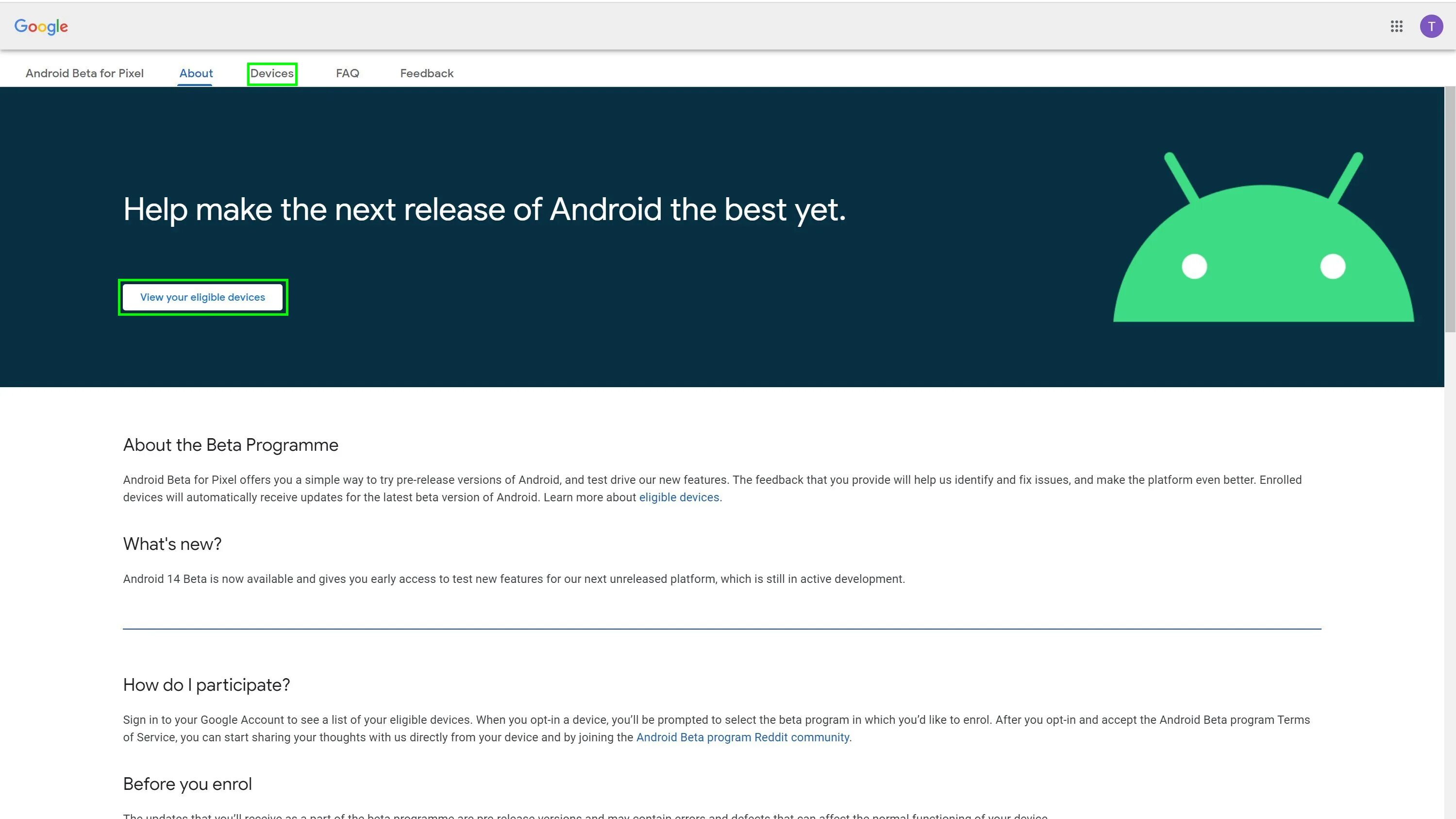Click the Google logo

click(41, 27)
